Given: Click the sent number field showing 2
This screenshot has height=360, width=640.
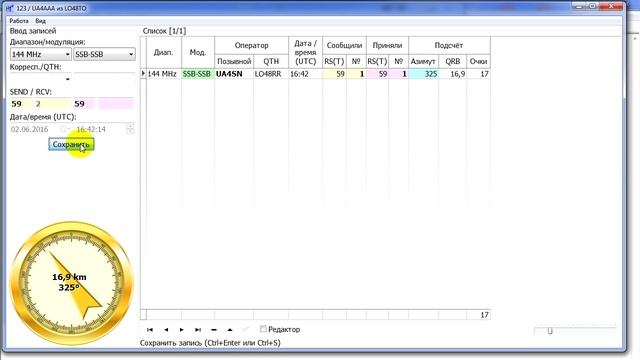Looking at the screenshot, I should coord(51,104).
